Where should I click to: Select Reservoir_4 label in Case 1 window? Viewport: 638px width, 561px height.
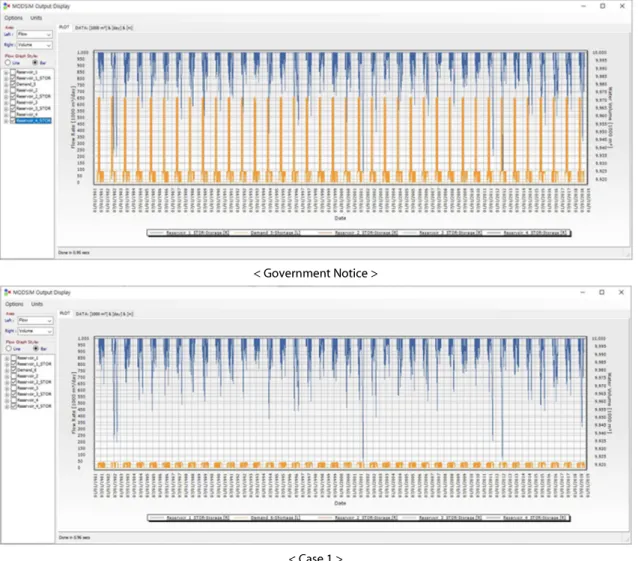(28, 400)
